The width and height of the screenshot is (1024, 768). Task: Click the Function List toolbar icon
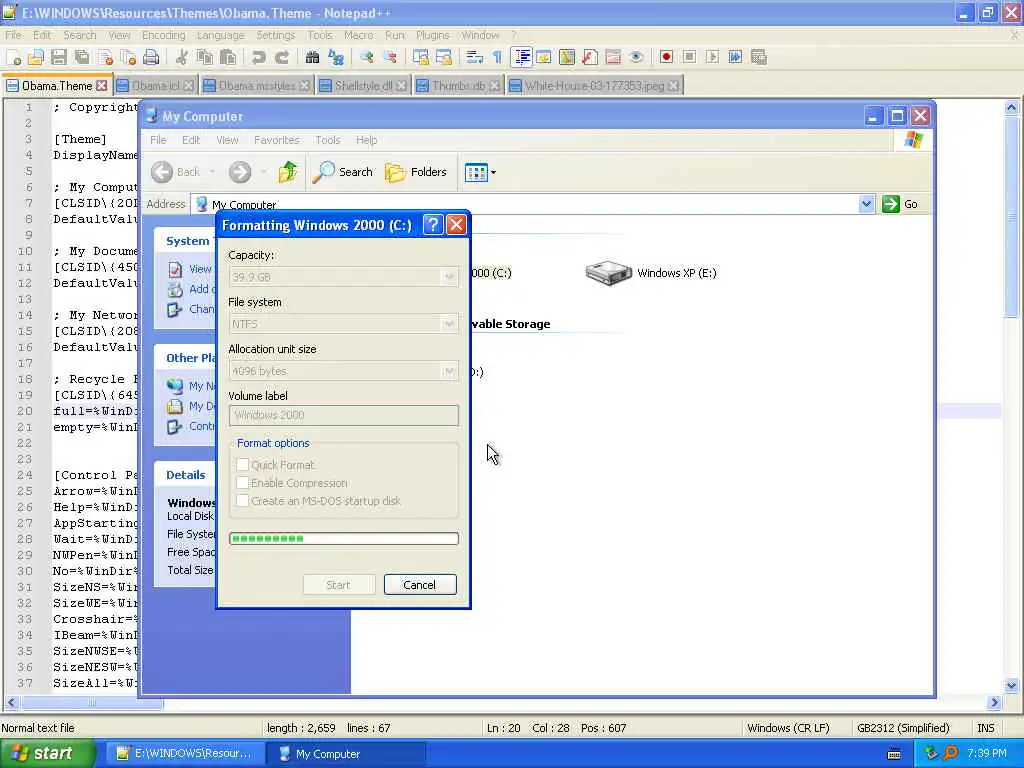[590, 57]
